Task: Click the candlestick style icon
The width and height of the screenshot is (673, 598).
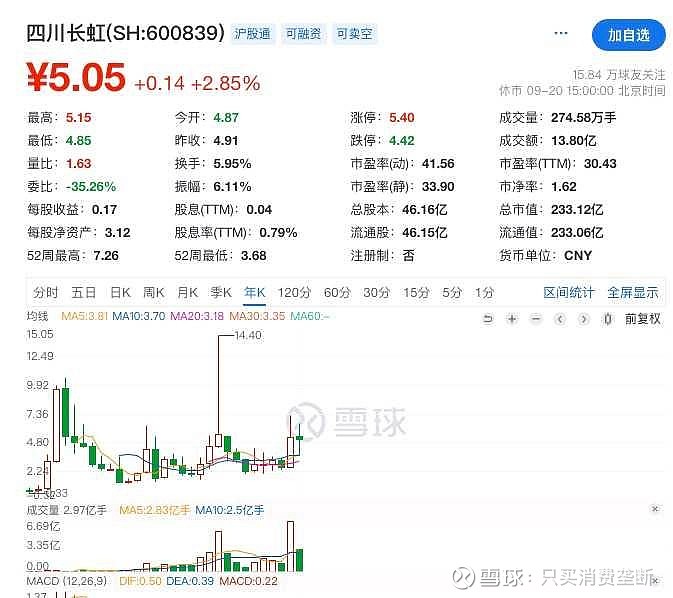Action: click(x=608, y=319)
